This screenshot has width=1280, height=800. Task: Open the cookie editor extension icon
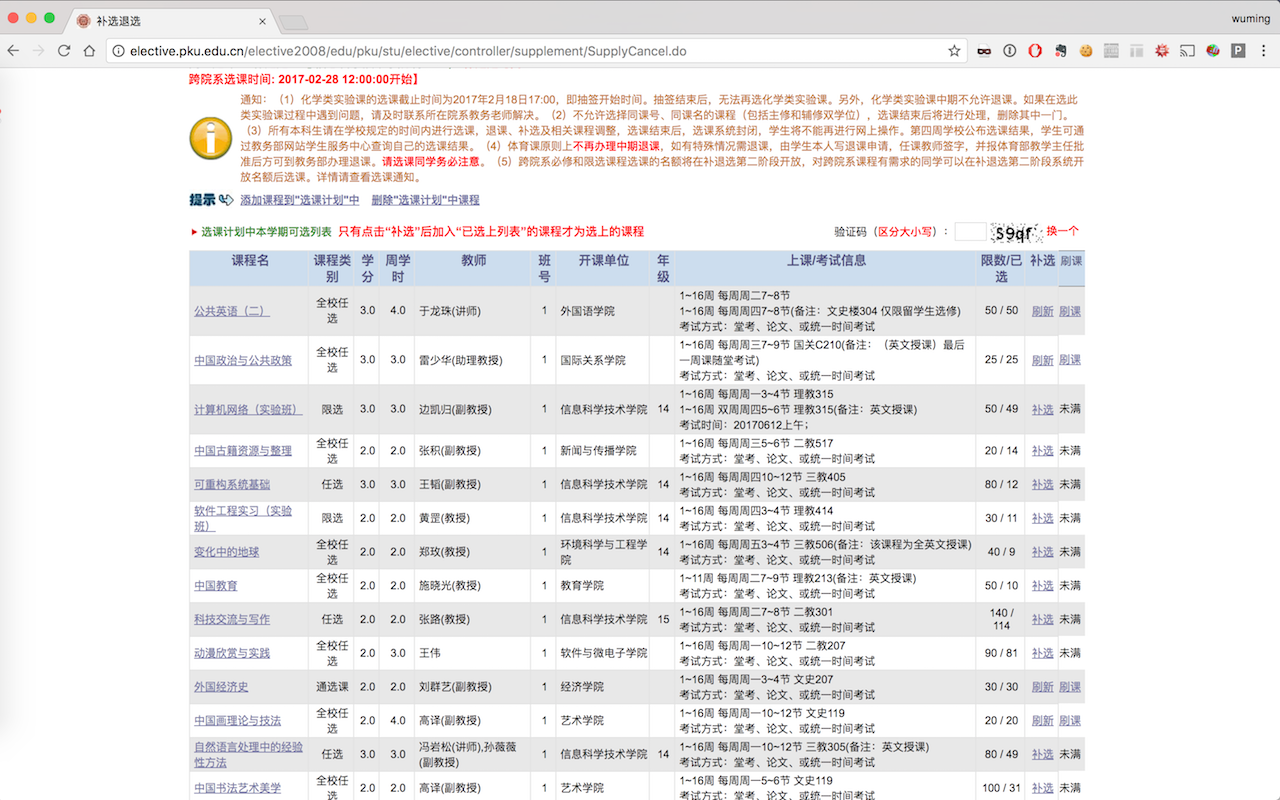1086,51
